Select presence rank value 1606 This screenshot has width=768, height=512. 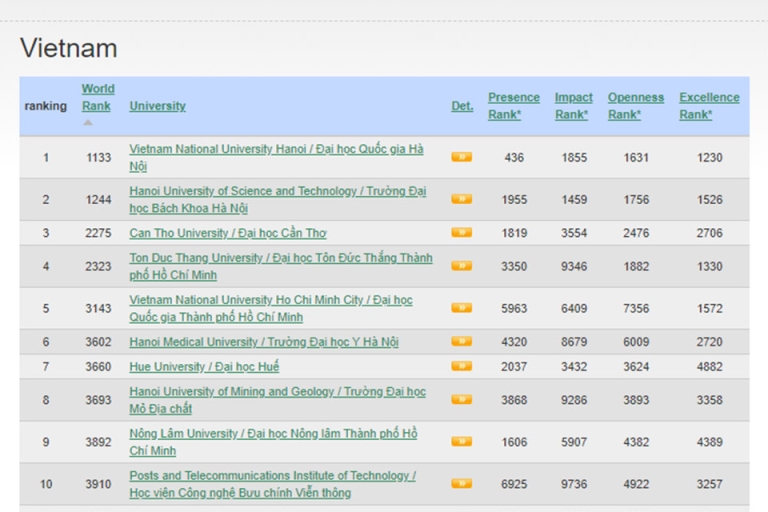[x=514, y=442]
